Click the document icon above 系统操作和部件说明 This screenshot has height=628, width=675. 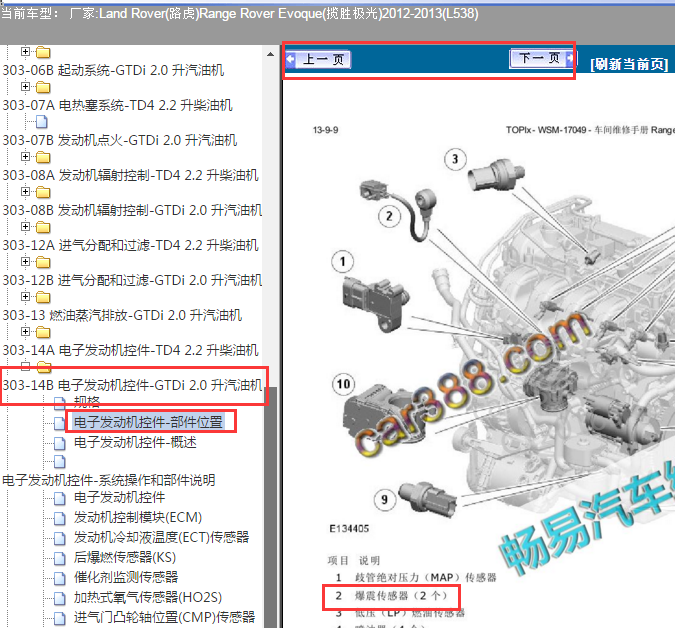click(x=60, y=461)
